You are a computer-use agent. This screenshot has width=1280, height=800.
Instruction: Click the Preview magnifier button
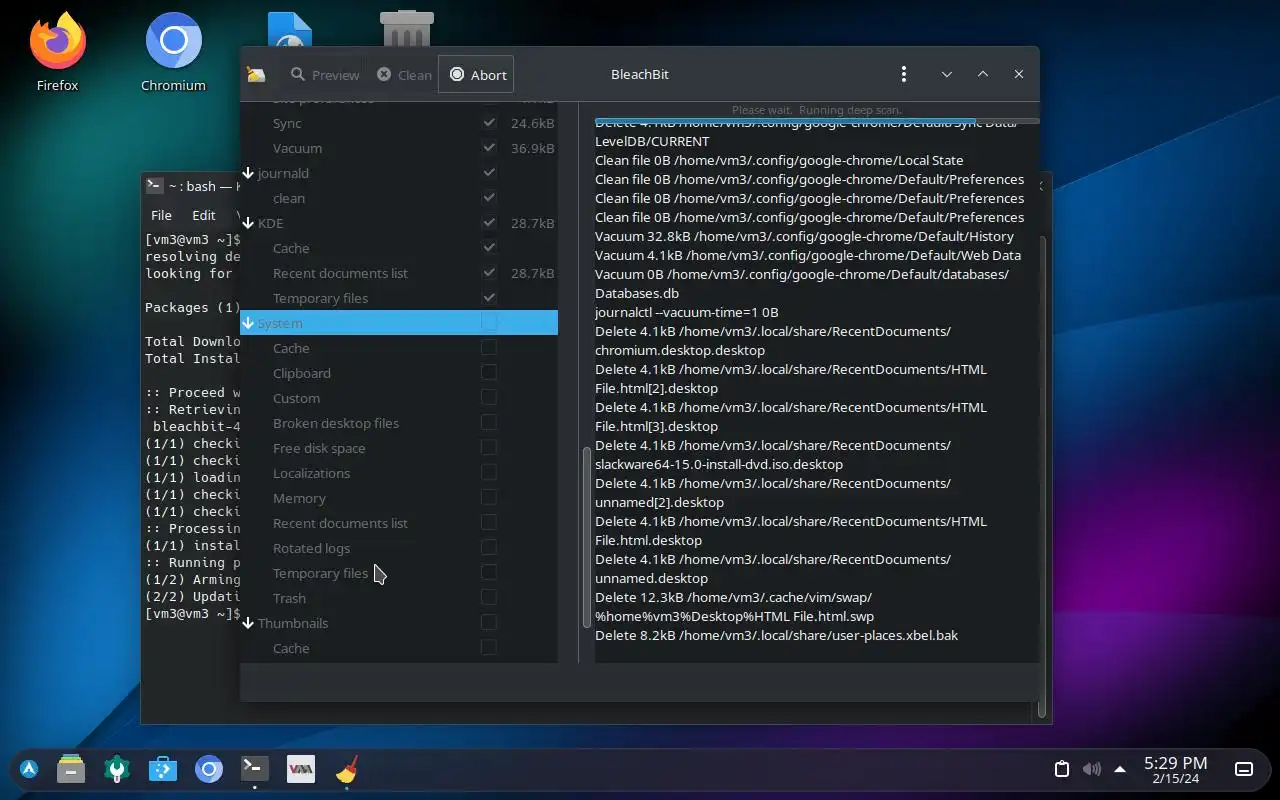pyautogui.click(x=325, y=75)
